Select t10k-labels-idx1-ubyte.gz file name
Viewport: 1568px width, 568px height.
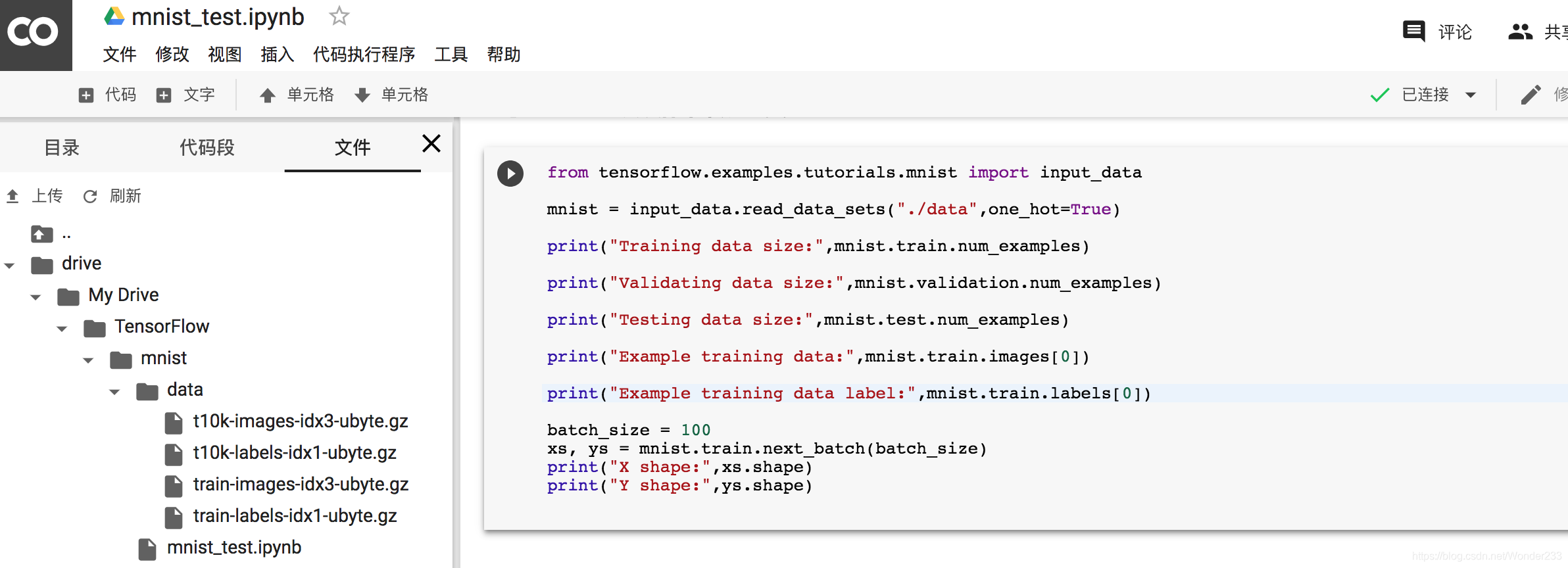(x=295, y=453)
